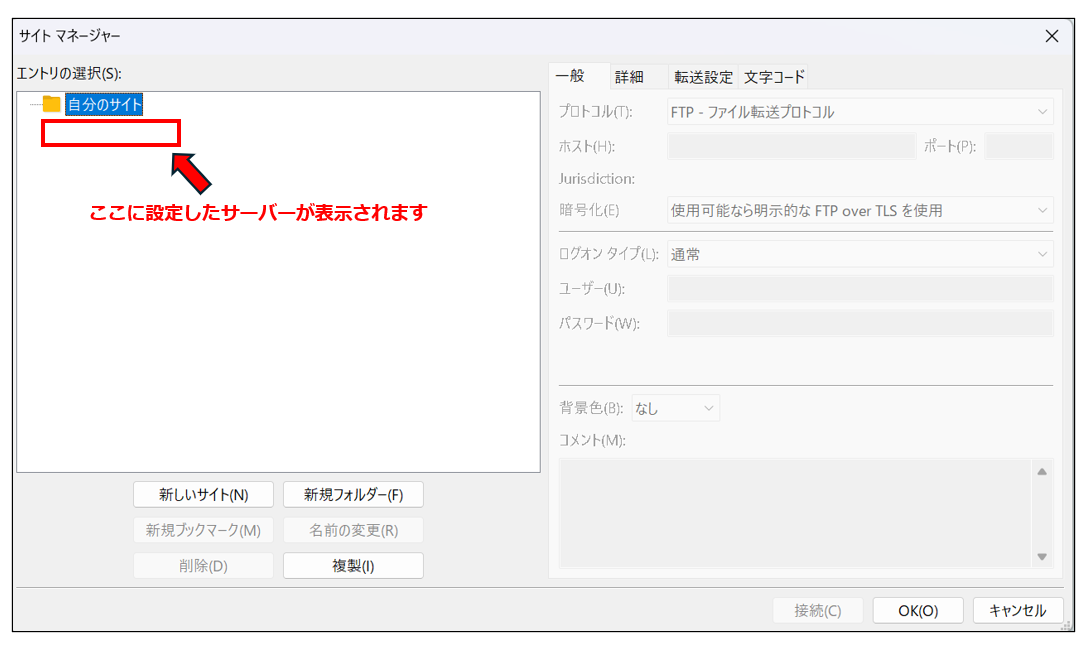Select the 自分のサイト tree entry

point(104,104)
